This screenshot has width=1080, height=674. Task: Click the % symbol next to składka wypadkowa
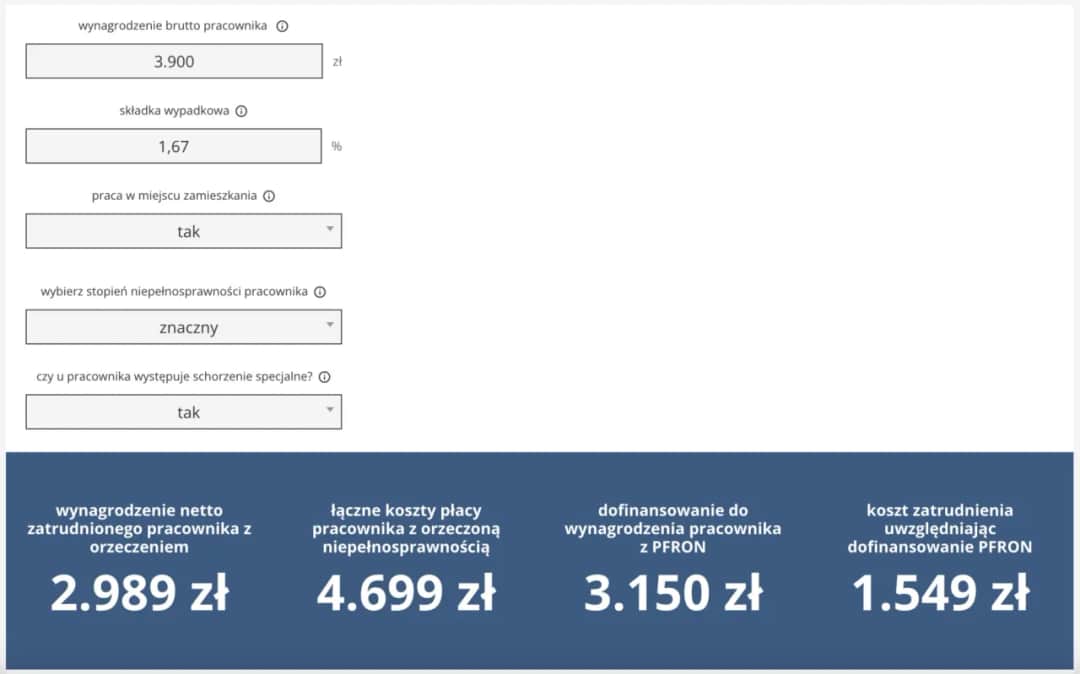336,146
